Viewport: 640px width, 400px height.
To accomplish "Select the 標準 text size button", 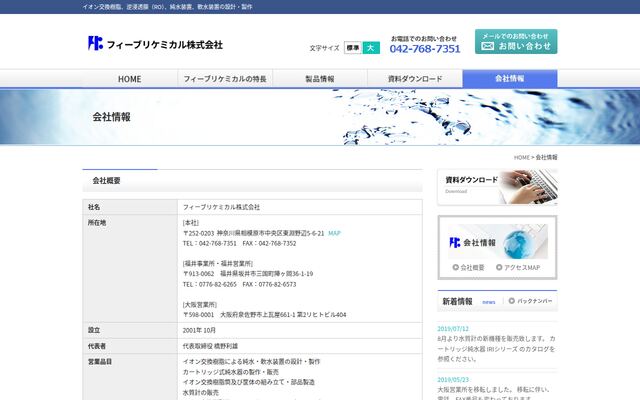I will (x=353, y=48).
